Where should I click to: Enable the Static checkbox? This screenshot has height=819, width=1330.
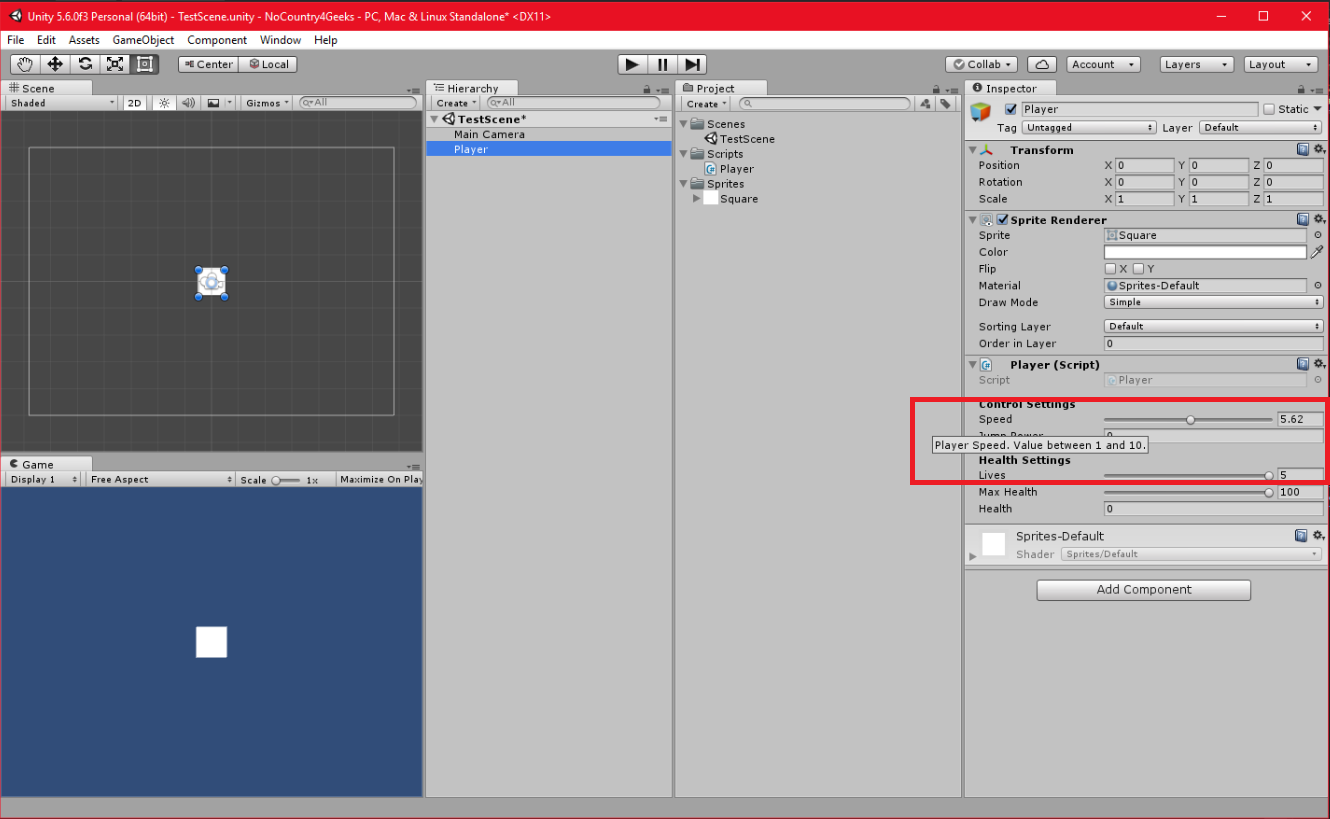tap(1269, 109)
